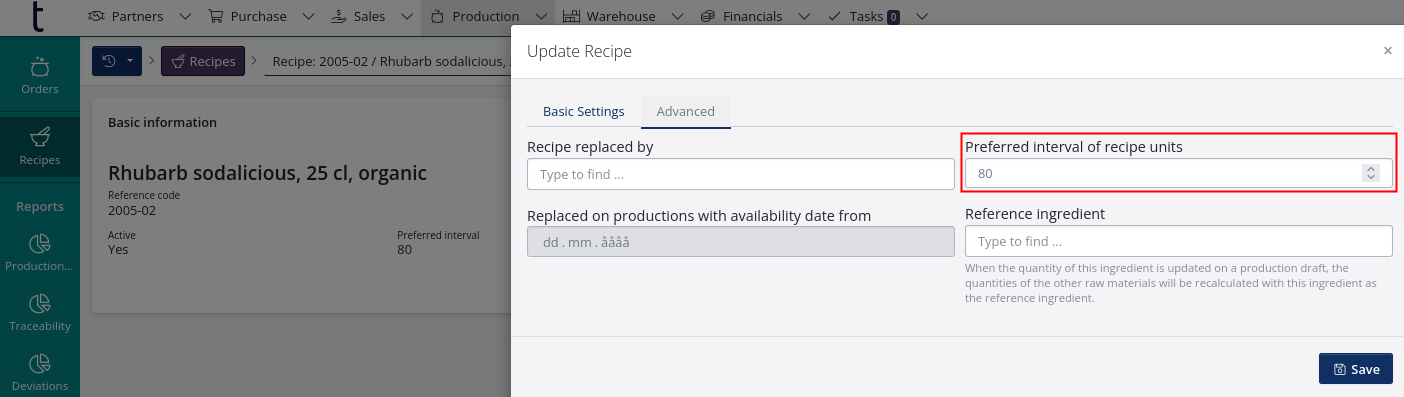This screenshot has height=397, width=1404.
Task: Click the Reports sidebar heading
Action: [x=40, y=206]
